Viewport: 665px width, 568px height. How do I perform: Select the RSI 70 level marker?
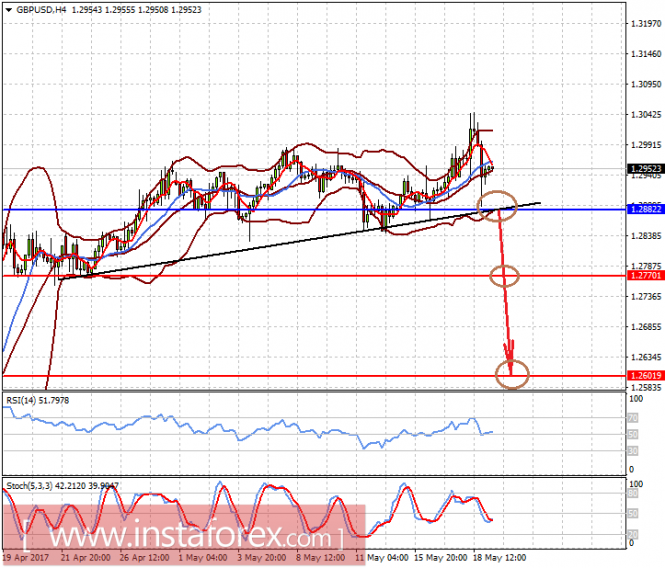point(633,418)
